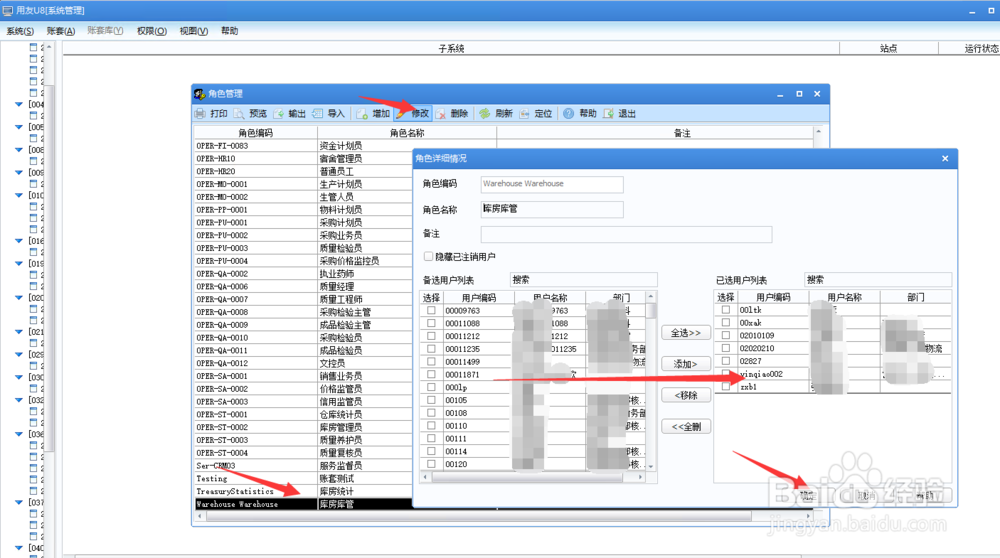
Task: Click the 全选>> button
Action: (x=686, y=333)
